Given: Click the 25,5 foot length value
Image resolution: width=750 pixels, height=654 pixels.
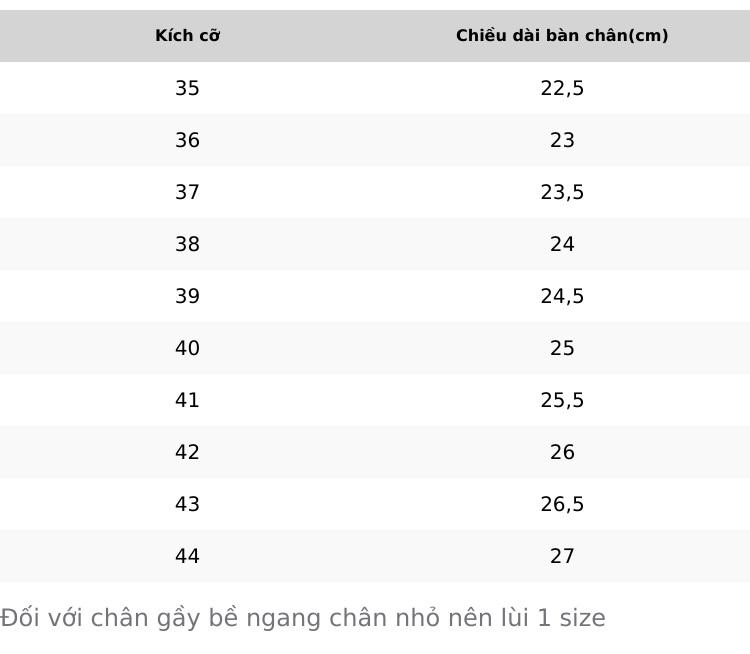Looking at the screenshot, I should coord(562,400).
